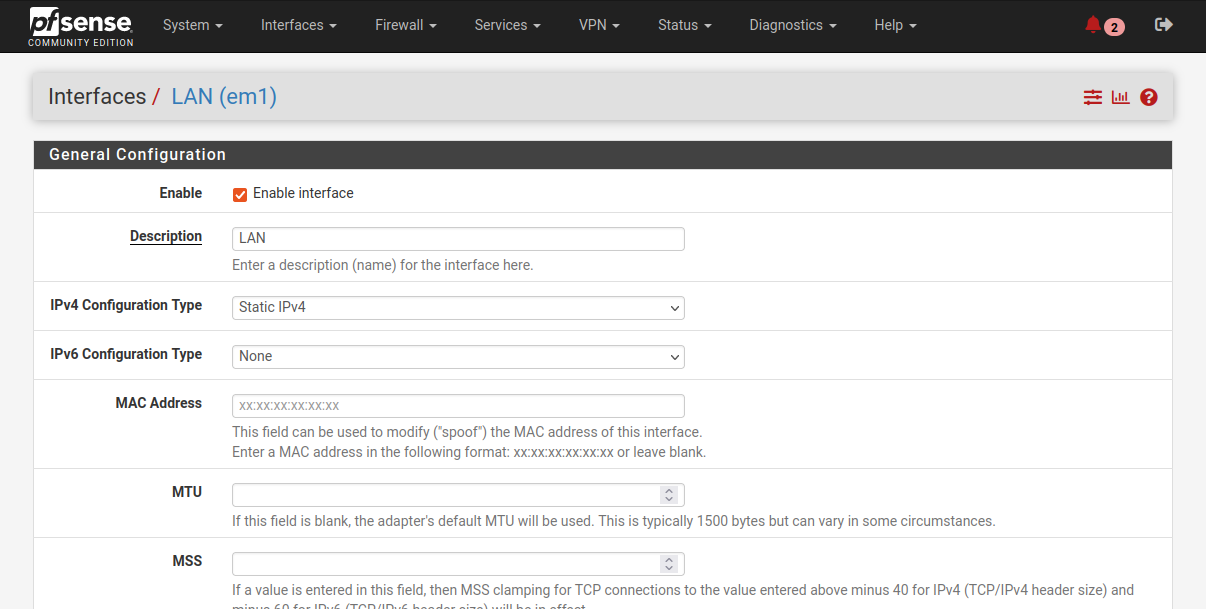1206x609 pixels.
Task: Click the Interfaces breadcrumb link
Action: tap(97, 97)
